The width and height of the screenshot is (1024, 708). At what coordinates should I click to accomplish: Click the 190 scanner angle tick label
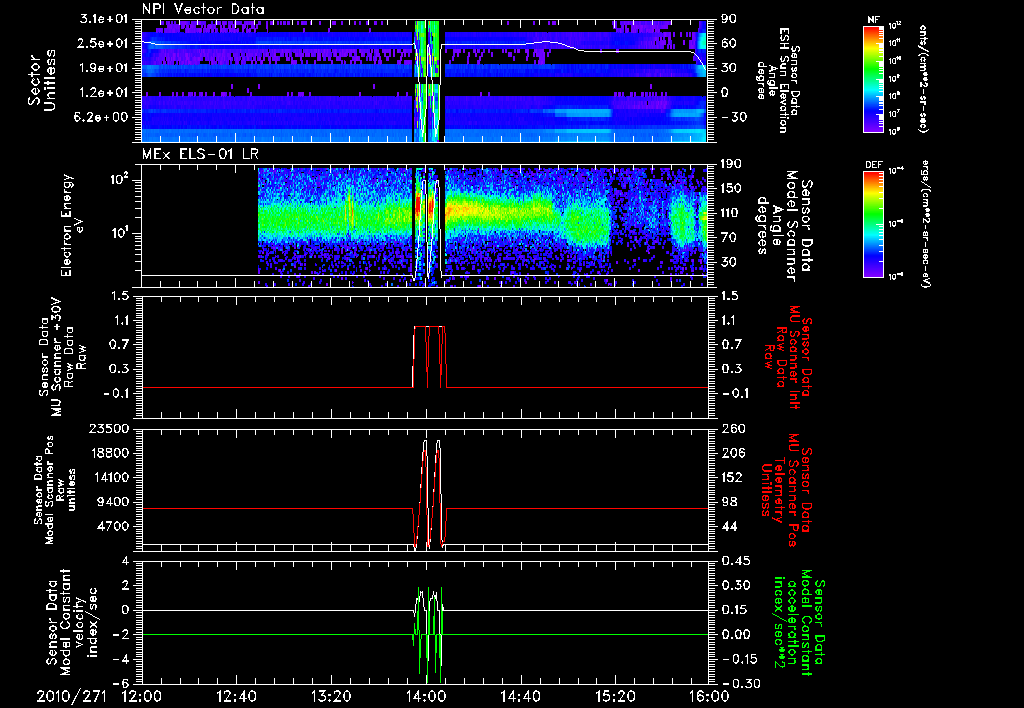point(731,165)
